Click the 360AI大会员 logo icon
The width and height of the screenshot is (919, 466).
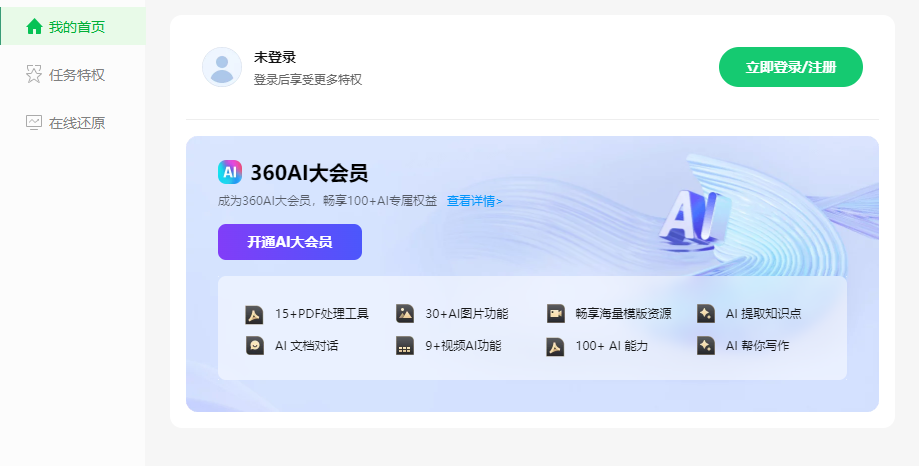(230, 172)
